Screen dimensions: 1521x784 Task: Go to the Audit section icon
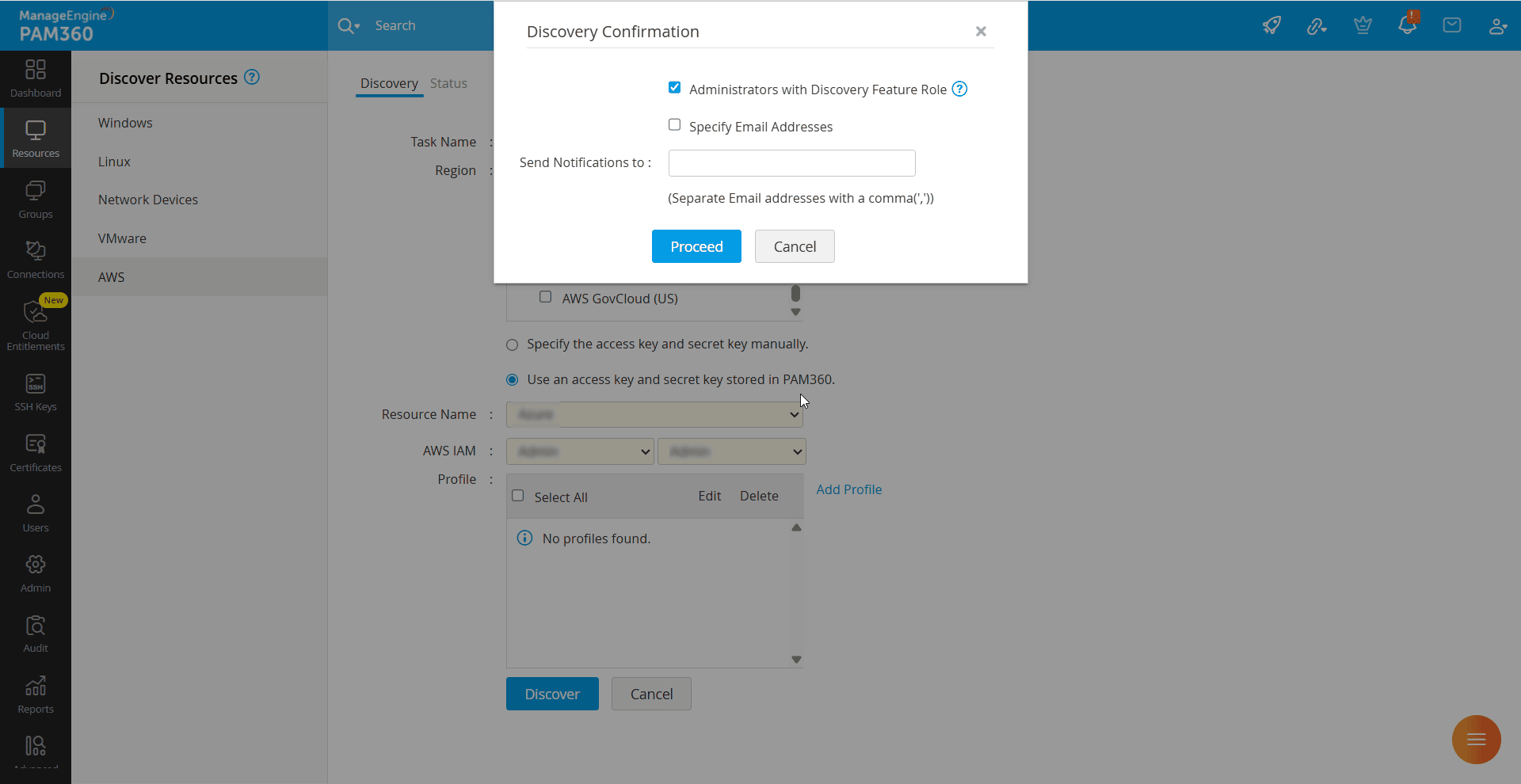point(36,634)
